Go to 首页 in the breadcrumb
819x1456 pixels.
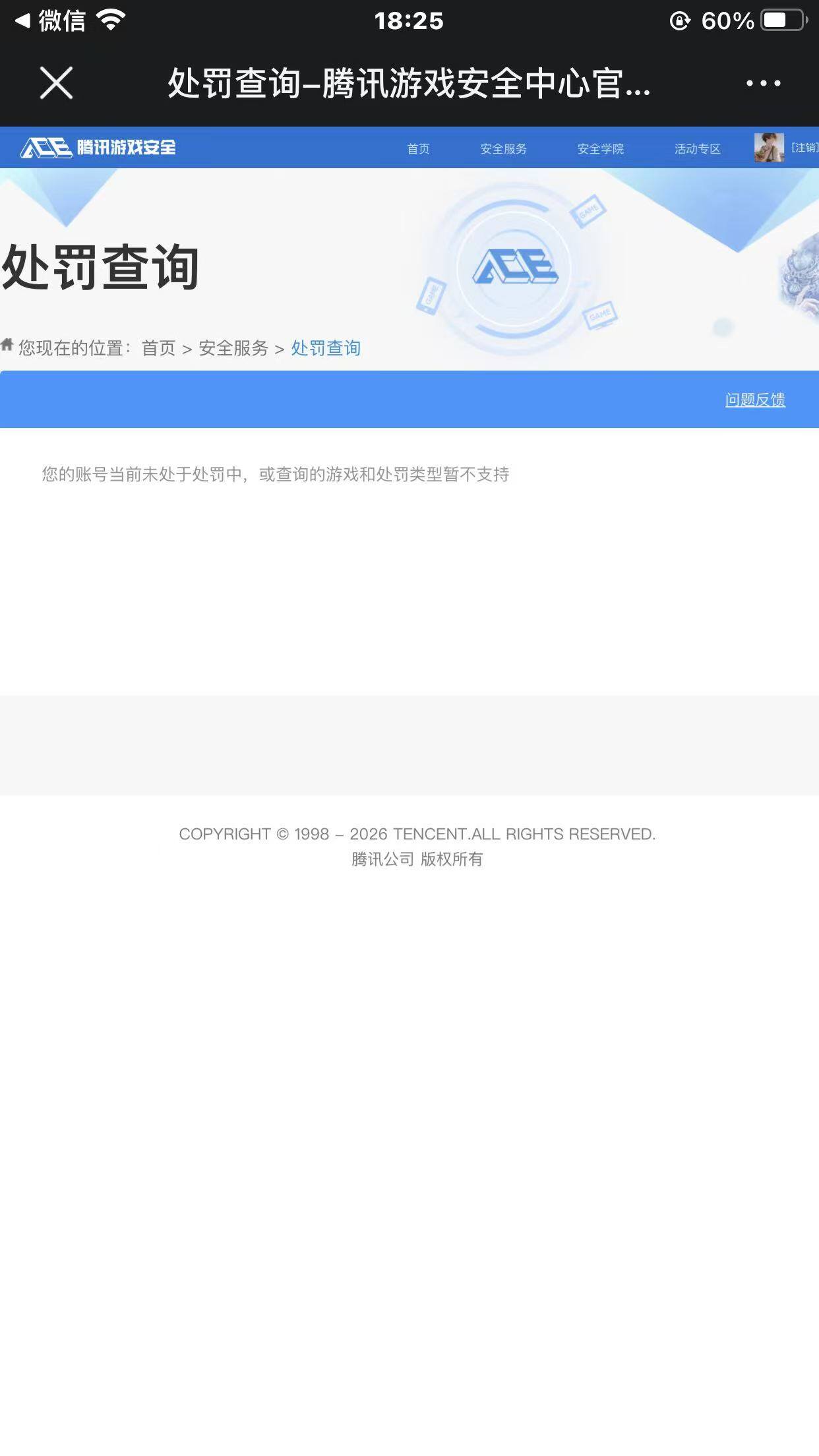[158, 348]
